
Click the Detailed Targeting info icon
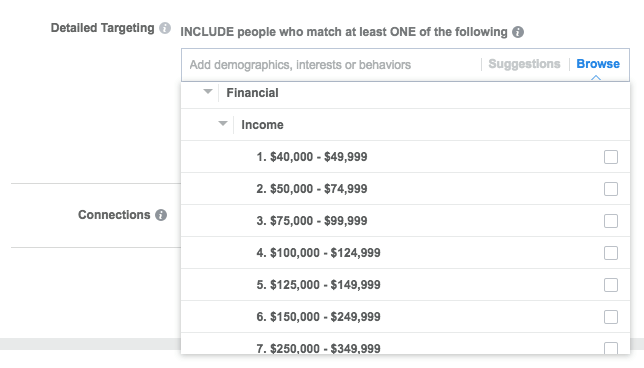(165, 28)
